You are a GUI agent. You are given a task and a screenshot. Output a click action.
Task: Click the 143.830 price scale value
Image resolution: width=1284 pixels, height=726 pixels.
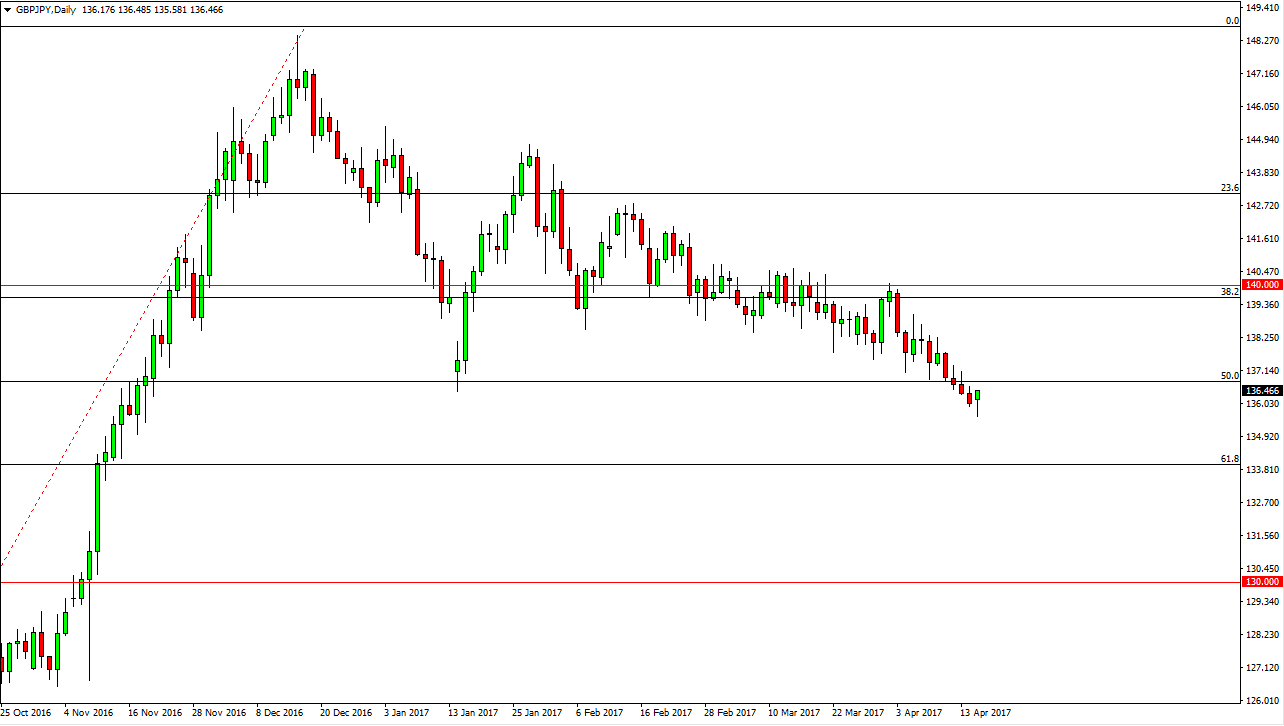point(1264,172)
